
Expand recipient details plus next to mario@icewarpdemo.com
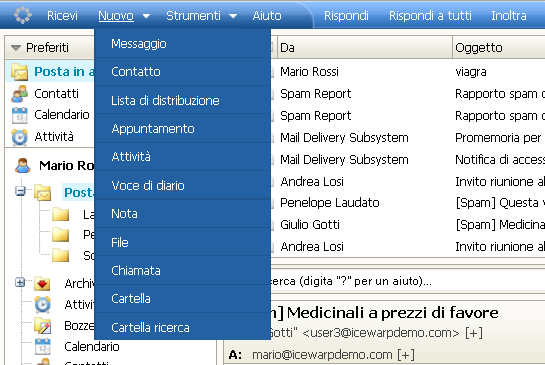(x=406, y=355)
